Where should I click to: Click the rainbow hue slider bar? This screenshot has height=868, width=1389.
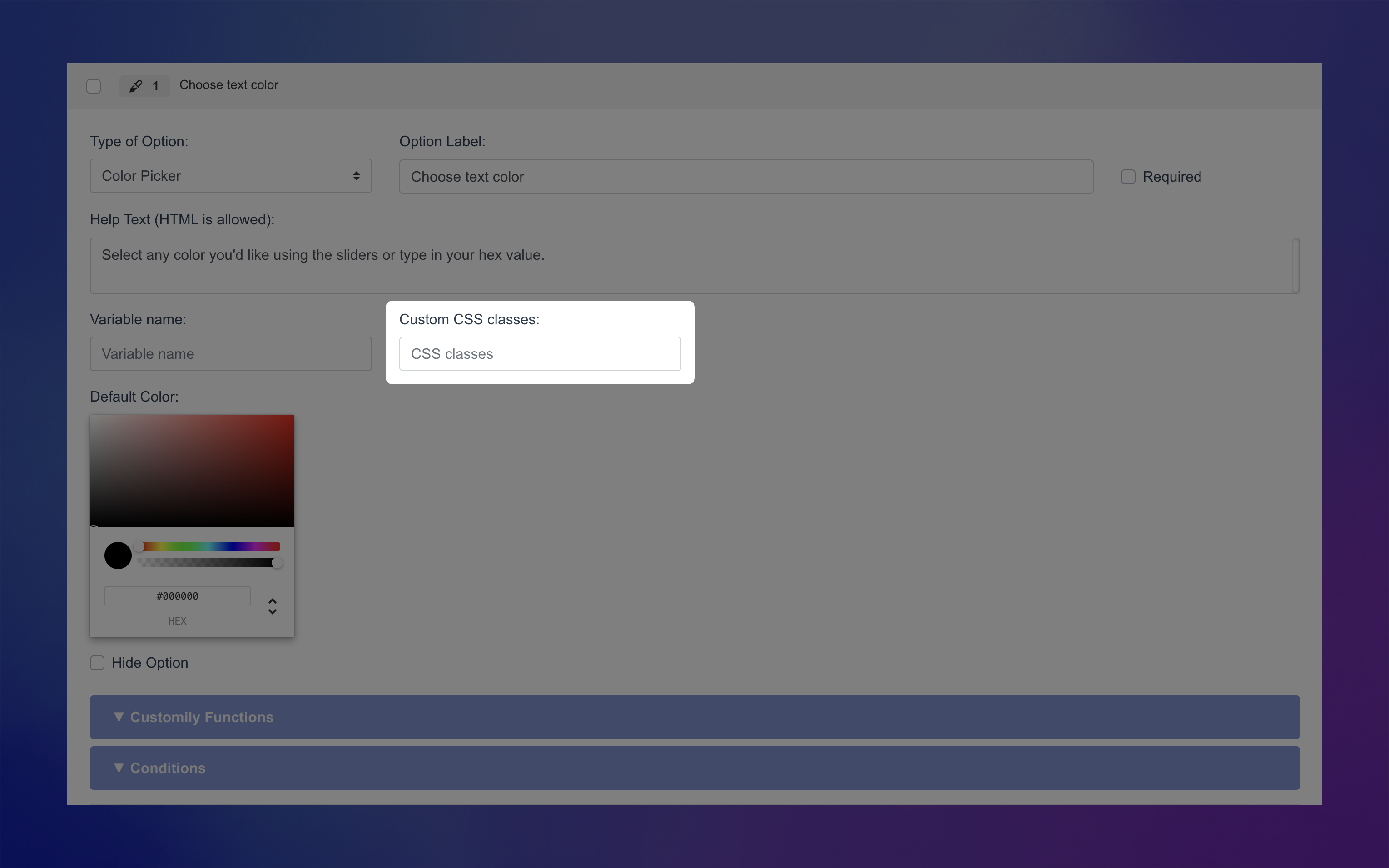pos(210,546)
